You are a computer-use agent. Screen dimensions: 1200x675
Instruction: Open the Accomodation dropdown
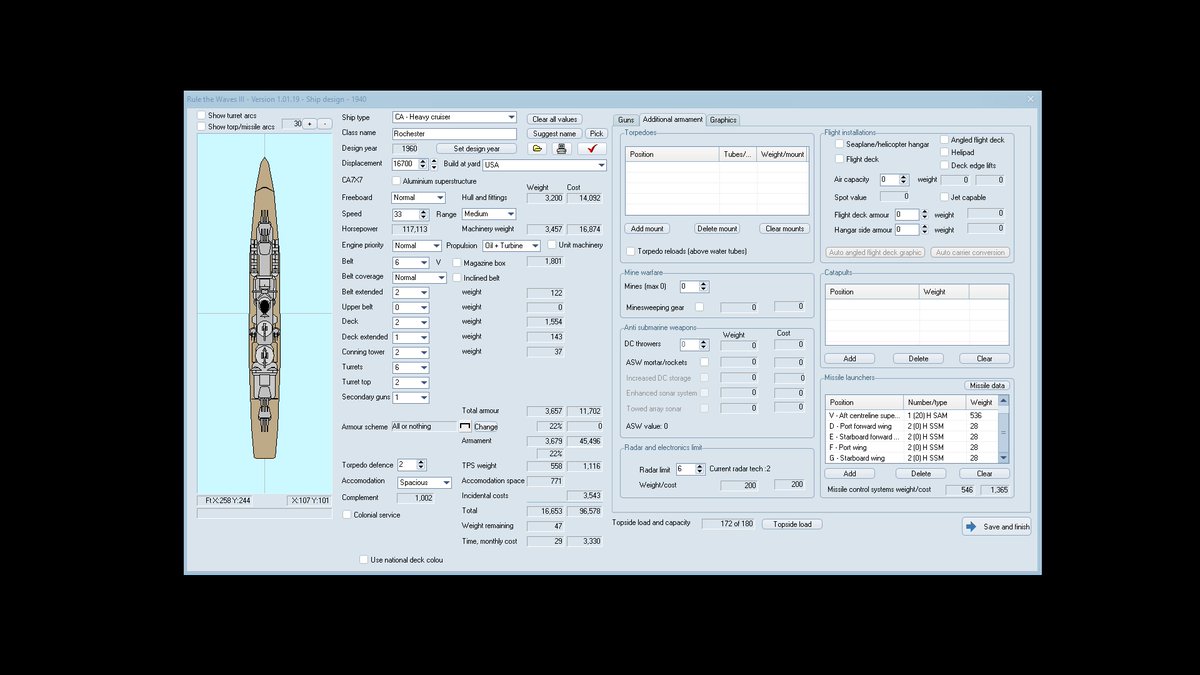tap(446, 483)
